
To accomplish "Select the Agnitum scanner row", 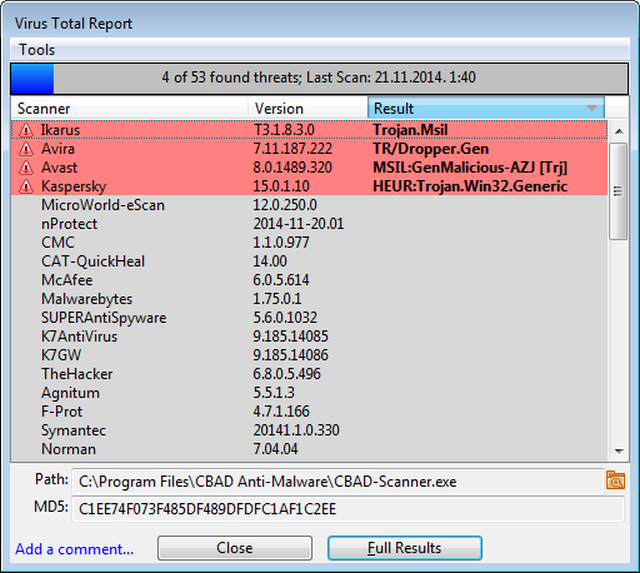I will pos(309,393).
